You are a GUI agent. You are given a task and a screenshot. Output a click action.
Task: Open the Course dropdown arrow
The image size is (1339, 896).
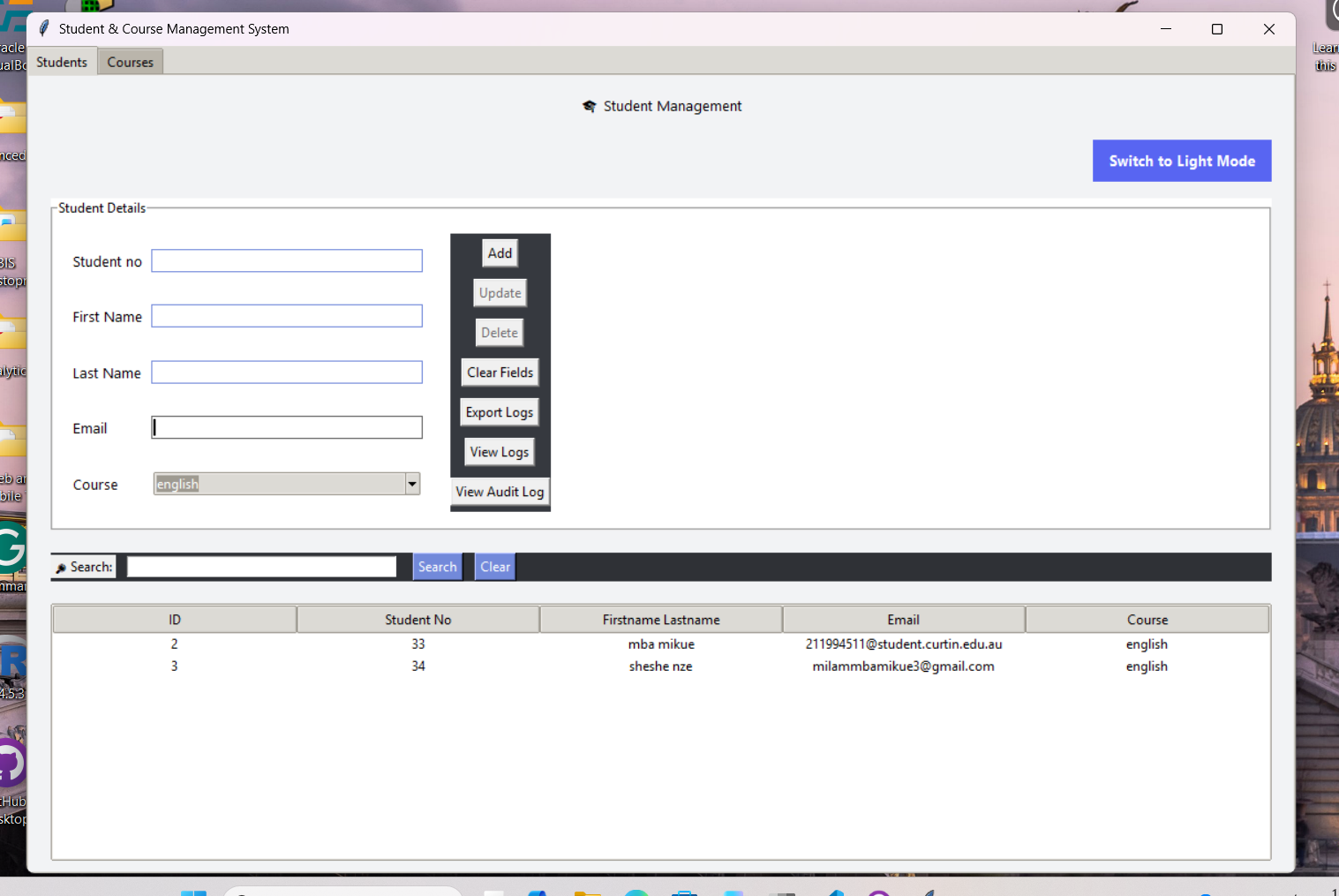412,484
